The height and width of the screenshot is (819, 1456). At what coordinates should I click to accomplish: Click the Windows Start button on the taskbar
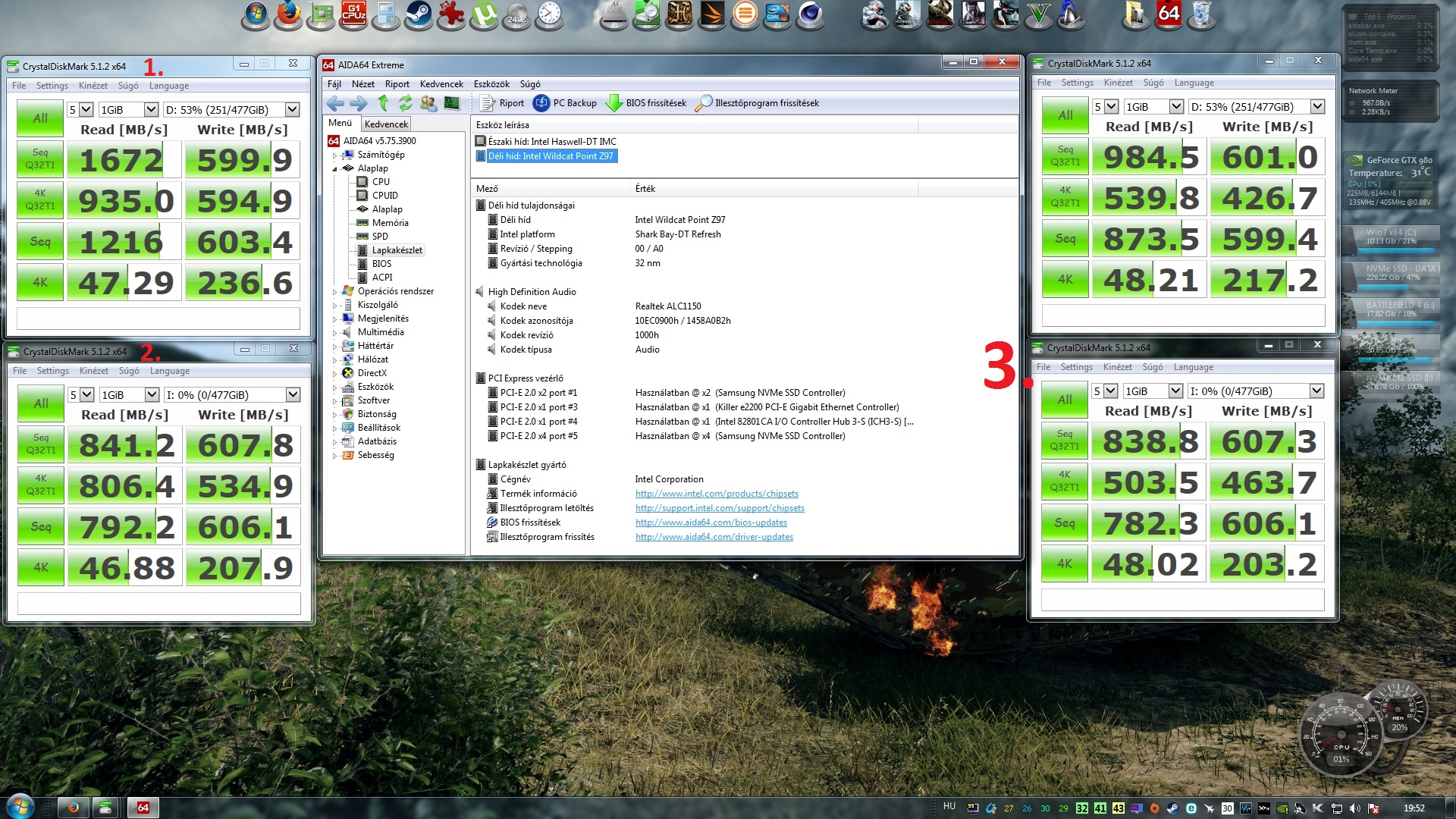20,807
